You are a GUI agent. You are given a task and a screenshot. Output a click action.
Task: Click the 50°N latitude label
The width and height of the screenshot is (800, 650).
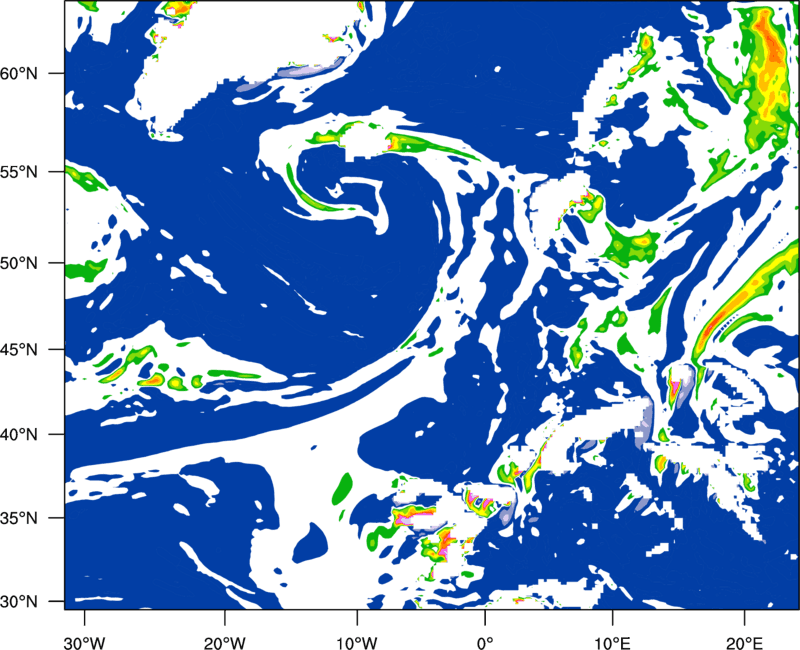point(19,263)
